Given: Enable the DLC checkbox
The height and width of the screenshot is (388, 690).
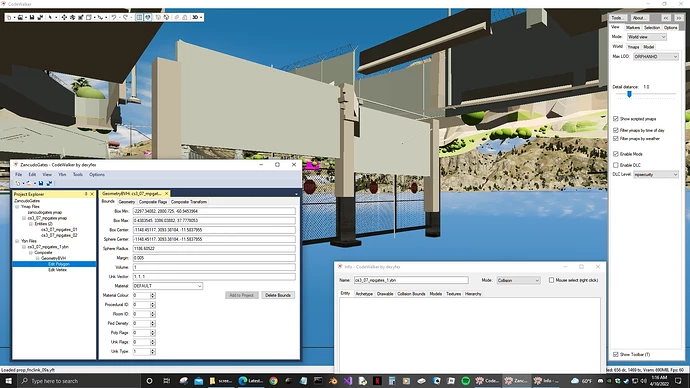Looking at the screenshot, I should (616, 165).
